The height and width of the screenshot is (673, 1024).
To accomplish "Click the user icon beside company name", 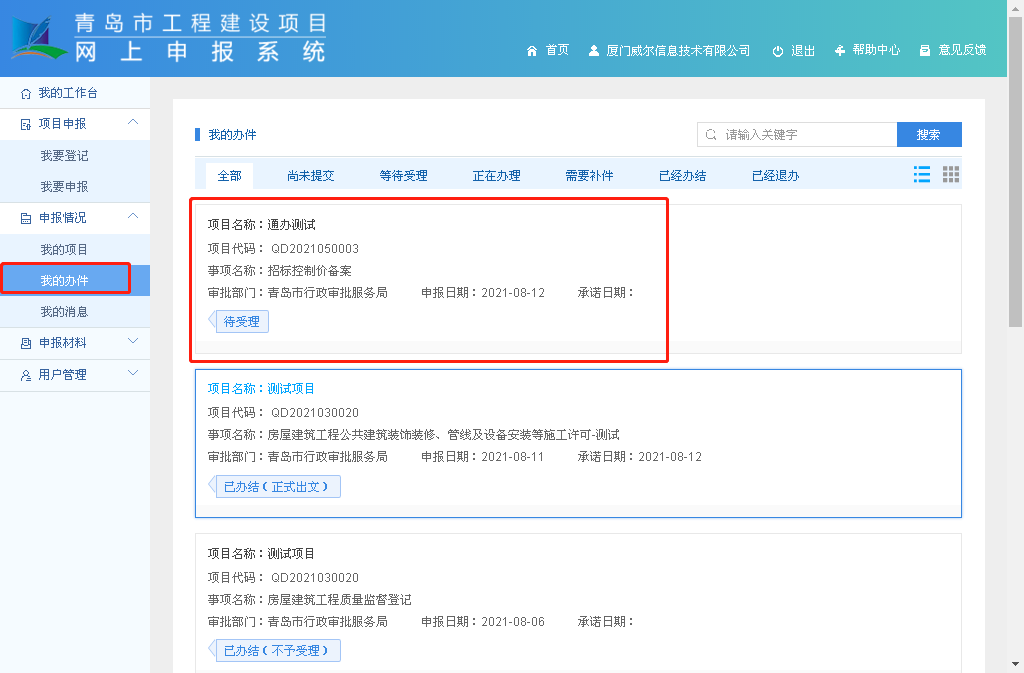I will [x=594, y=51].
